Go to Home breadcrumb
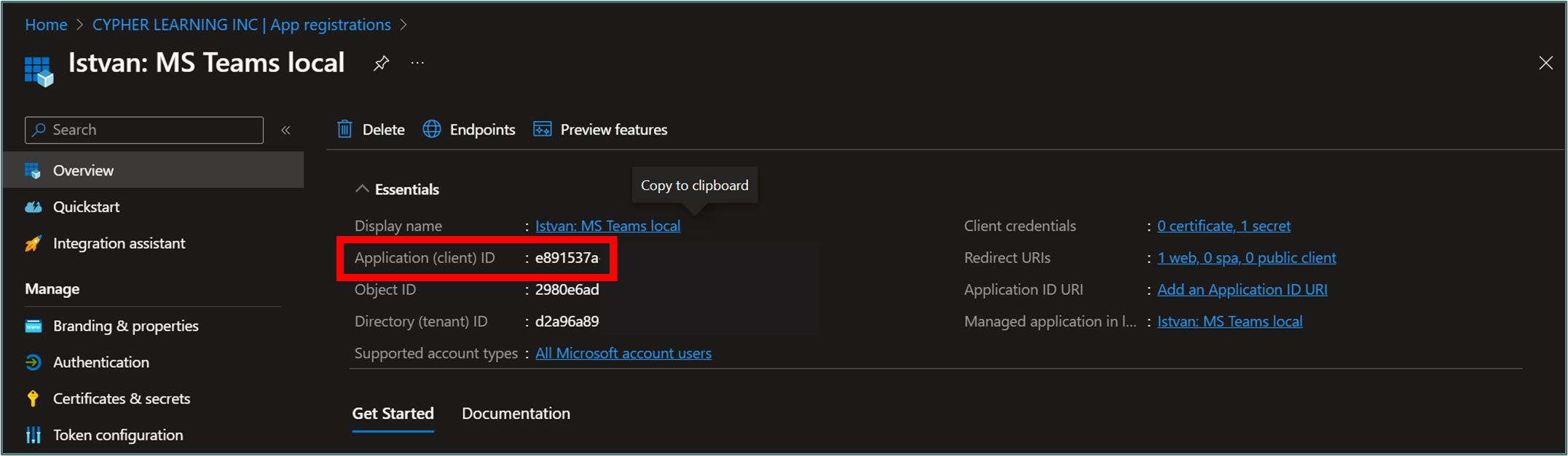Viewport: 1568px width, 456px height. (46, 25)
